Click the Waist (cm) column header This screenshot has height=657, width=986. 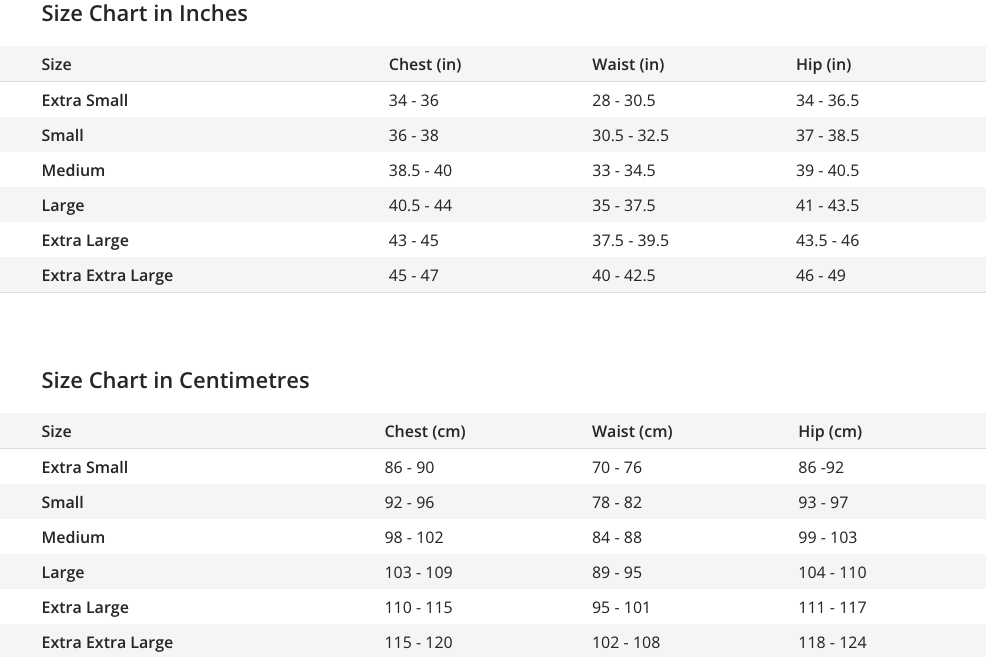(x=632, y=431)
